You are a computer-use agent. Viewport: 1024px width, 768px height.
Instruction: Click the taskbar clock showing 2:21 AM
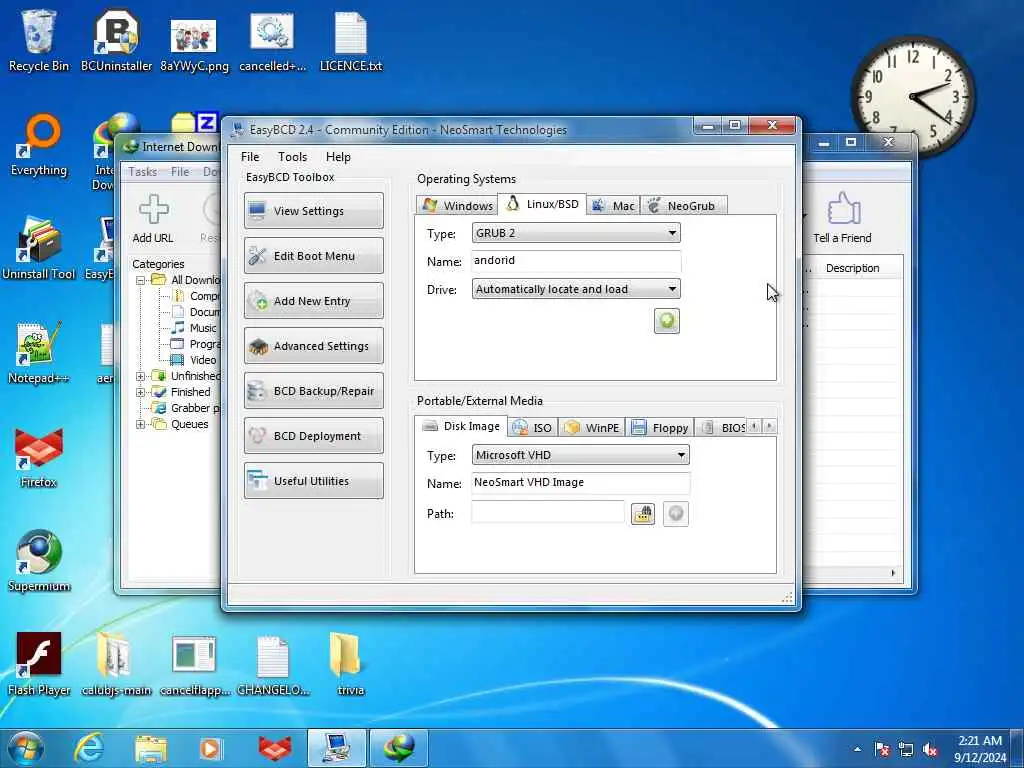coord(980,749)
